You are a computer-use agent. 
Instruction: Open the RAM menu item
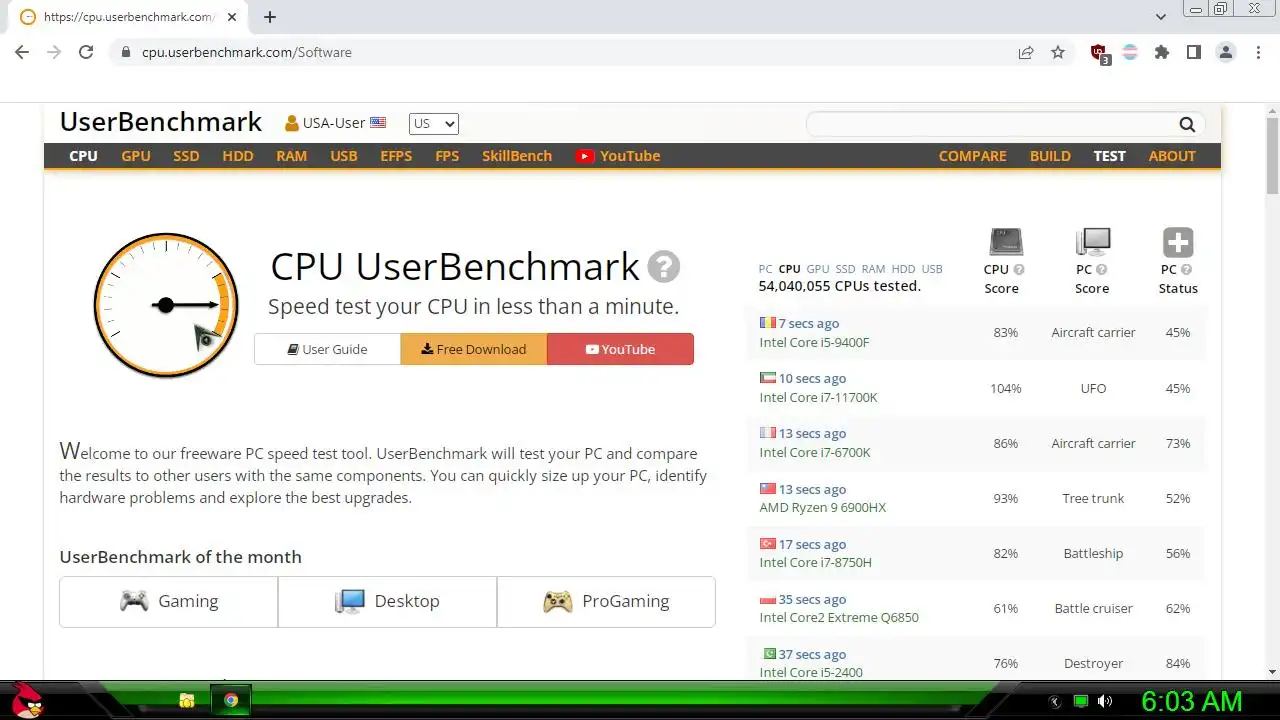[292, 156]
